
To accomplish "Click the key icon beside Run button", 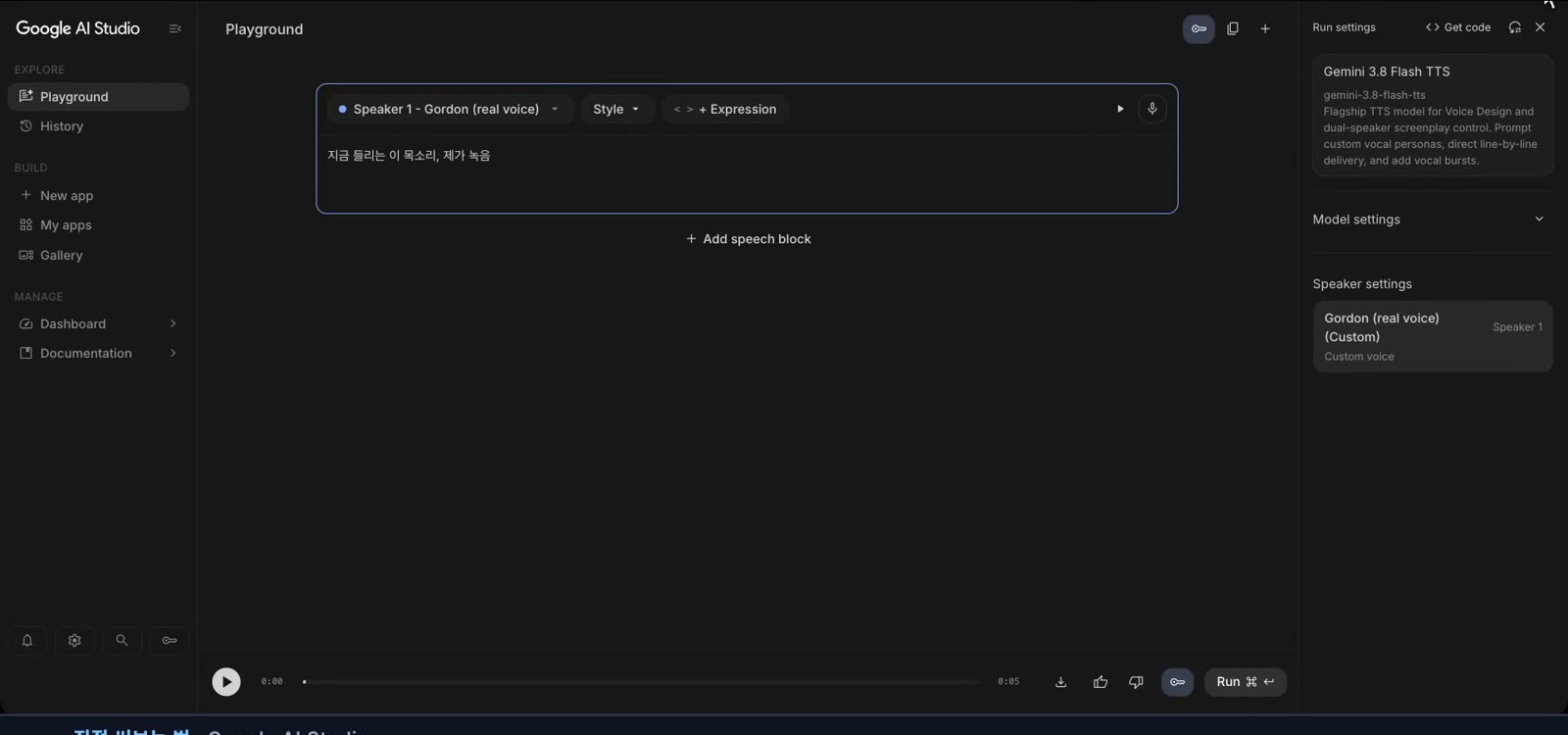I will click(1177, 682).
